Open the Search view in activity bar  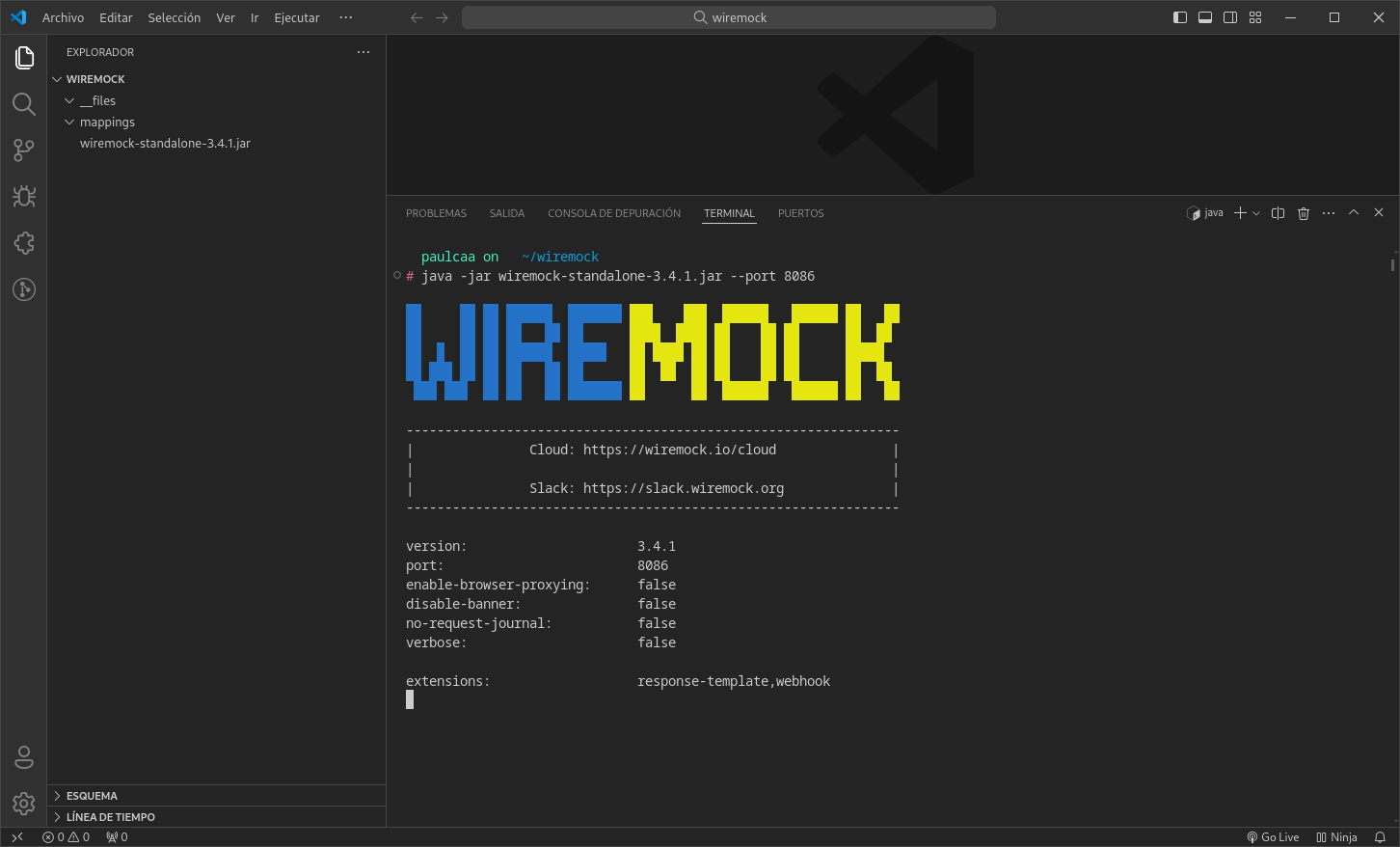pyautogui.click(x=24, y=104)
